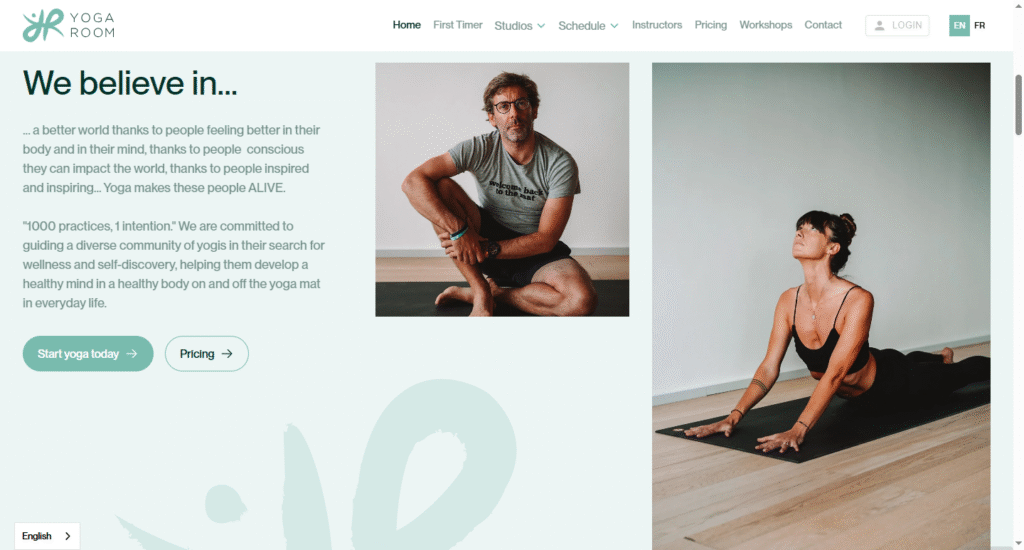Switch site language to FR
Viewport: 1024px width, 550px height.
point(980,25)
